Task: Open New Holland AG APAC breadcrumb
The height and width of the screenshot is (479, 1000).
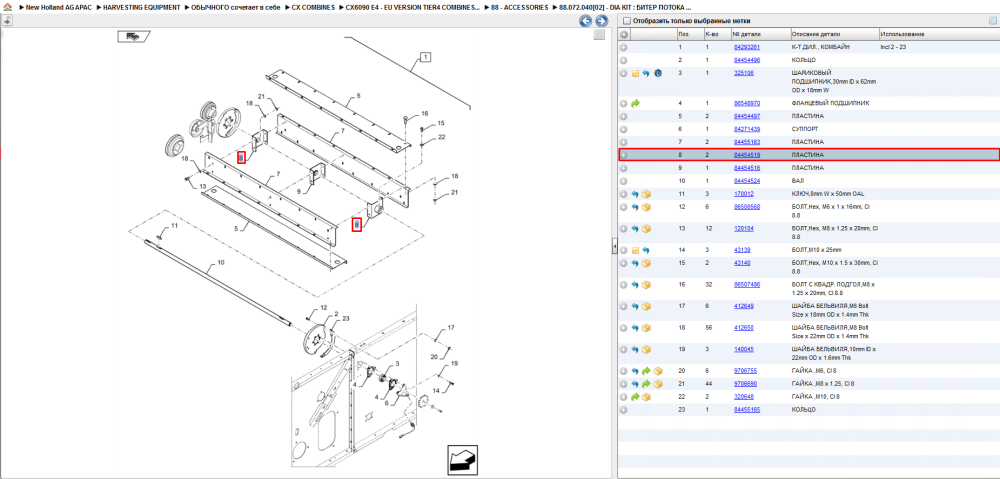Action: coord(57,8)
